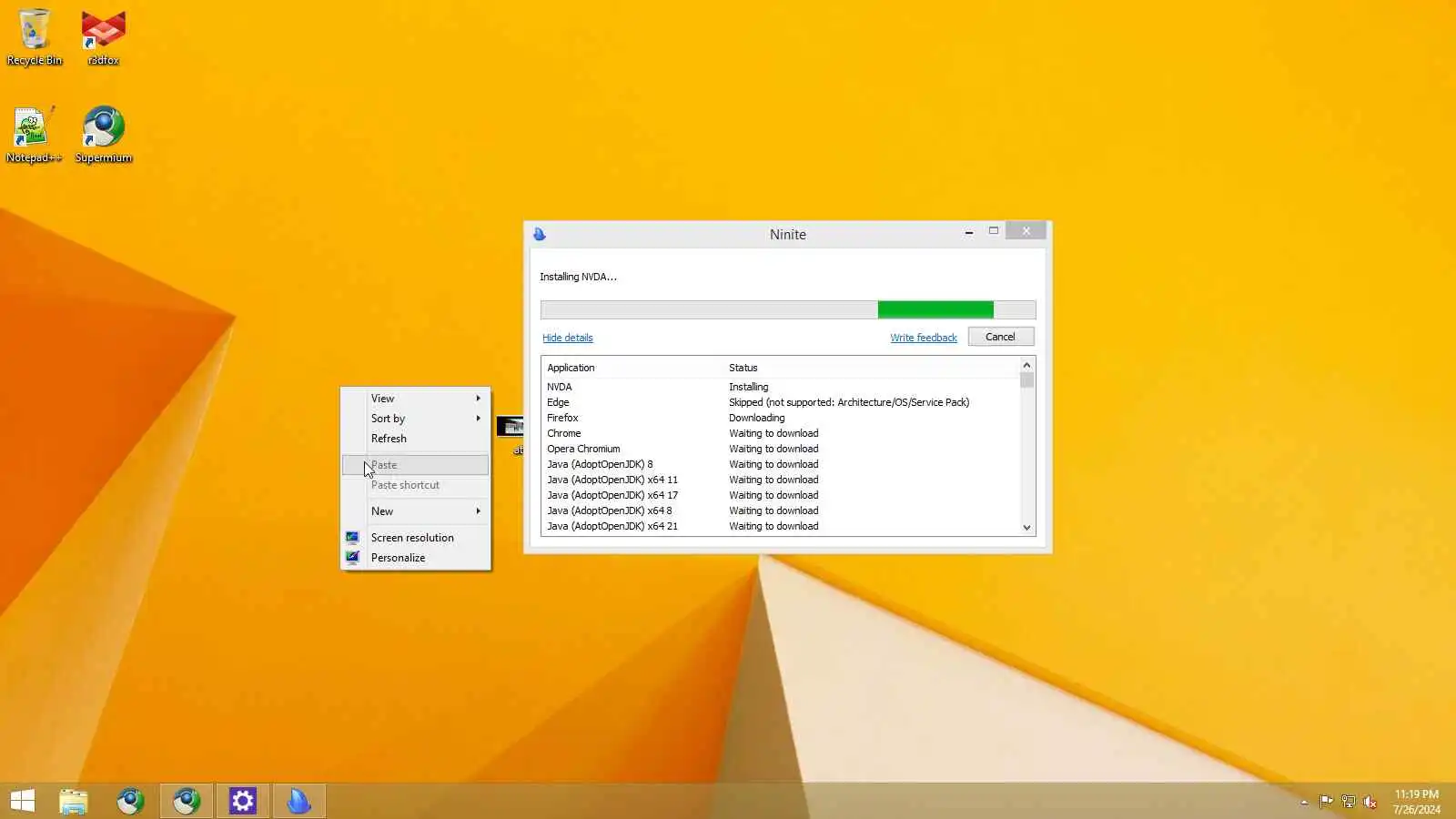
Task: Select the Chrome row in the list
Action: pos(781,433)
